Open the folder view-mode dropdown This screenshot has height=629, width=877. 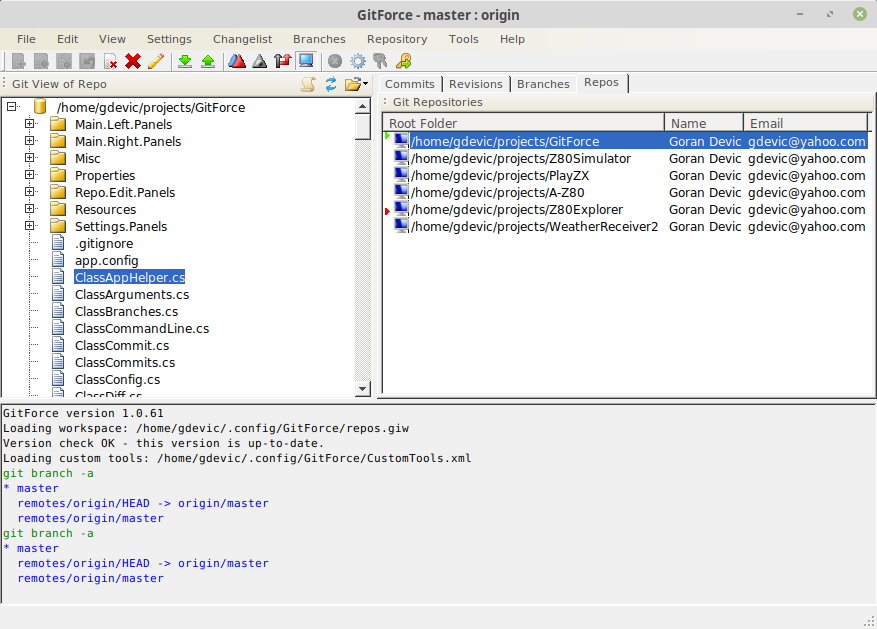point(356,84)
